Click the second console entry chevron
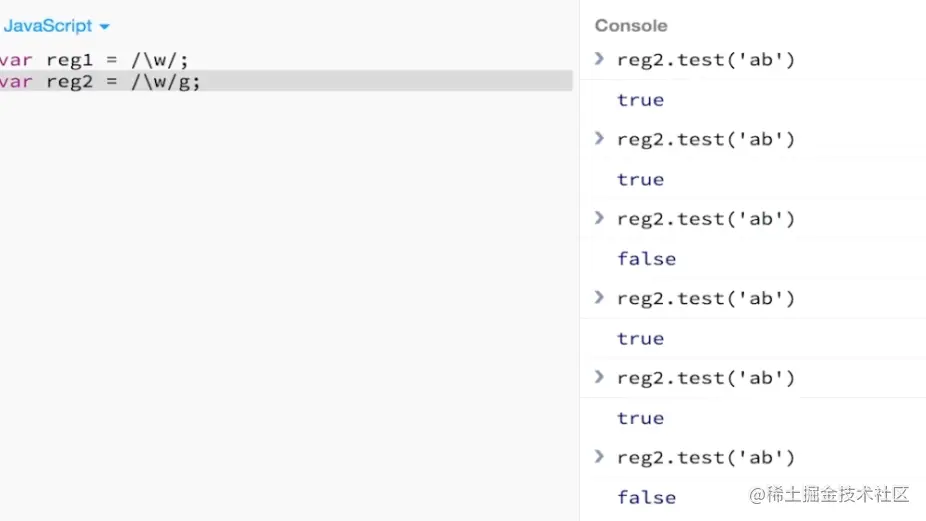Screen dimensions: 926x521 [599, 138]
